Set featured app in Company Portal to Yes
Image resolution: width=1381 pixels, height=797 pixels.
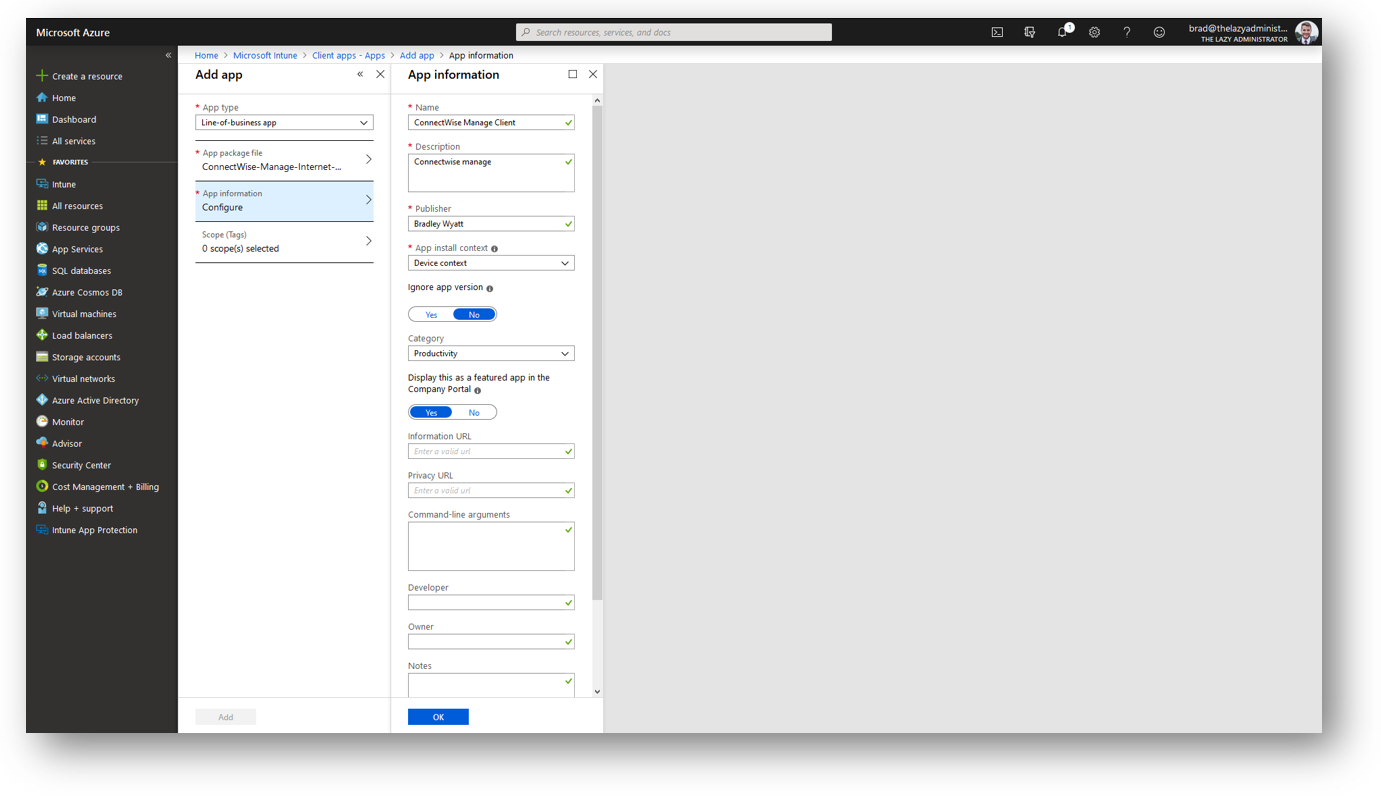click(x=431, y=412)
